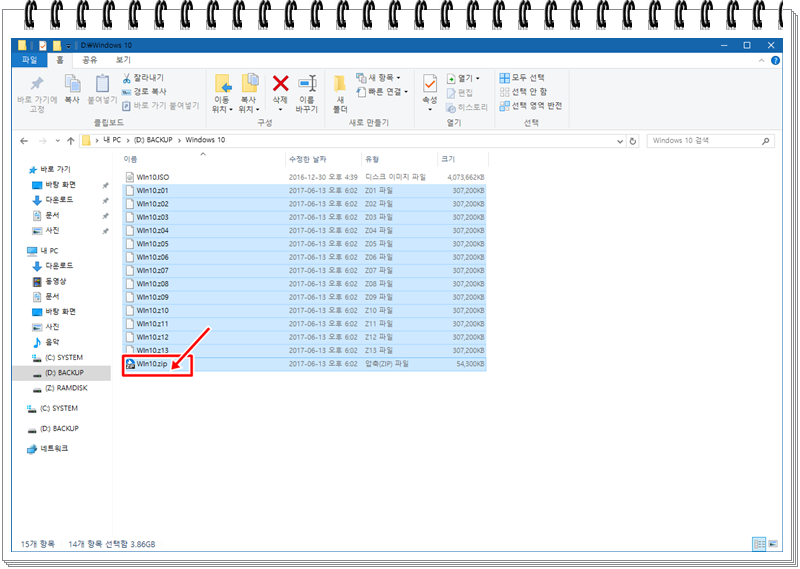
Task: Open (C:) SYSTEM under 내 PC
Action: [57, 357]
